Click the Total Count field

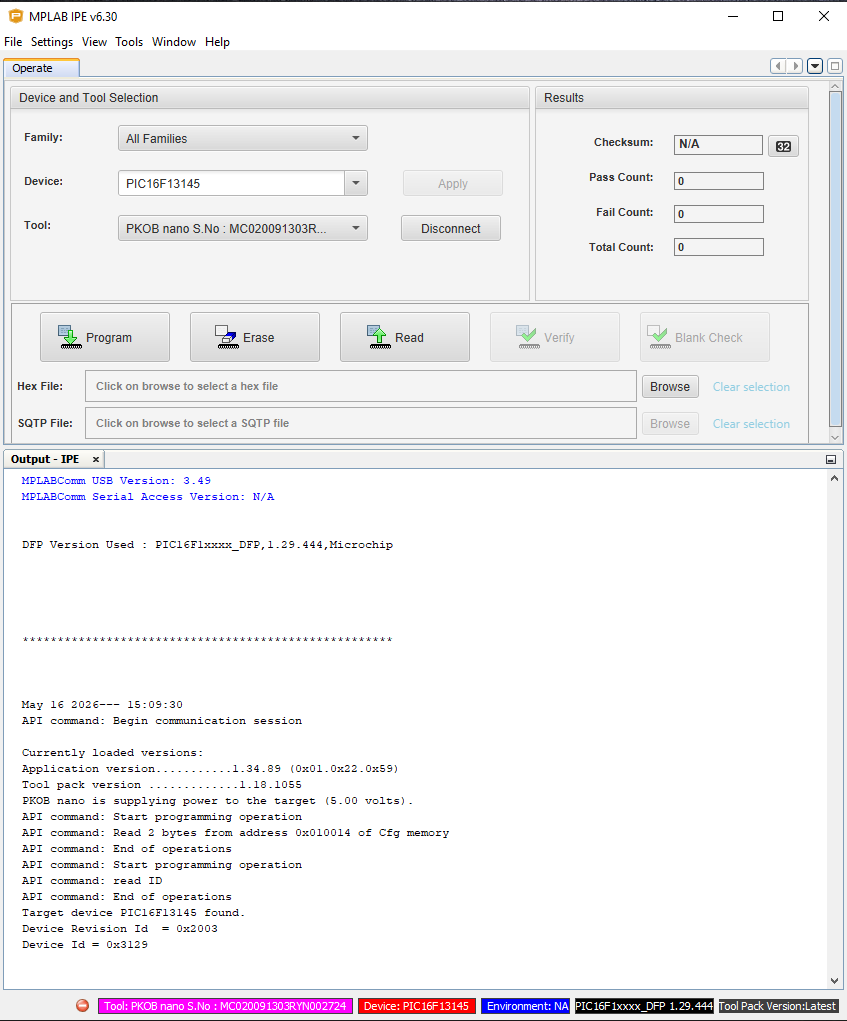pos(719,247)
